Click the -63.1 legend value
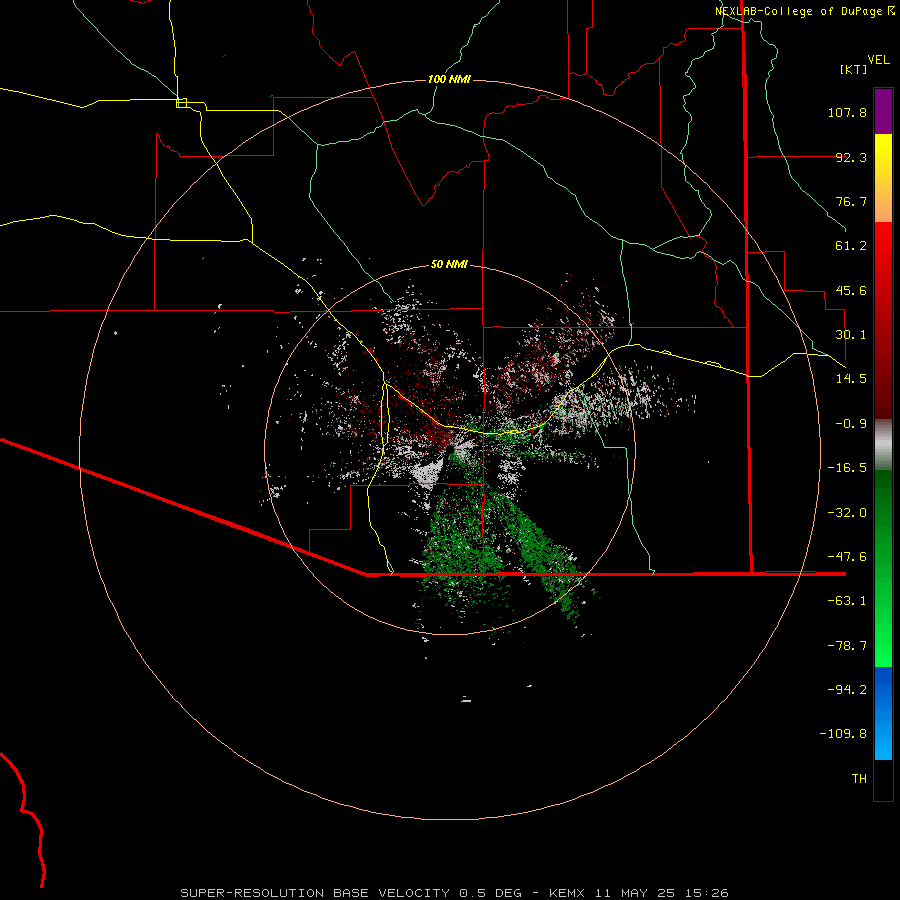 pyautogui.click(x=847, y=601)
